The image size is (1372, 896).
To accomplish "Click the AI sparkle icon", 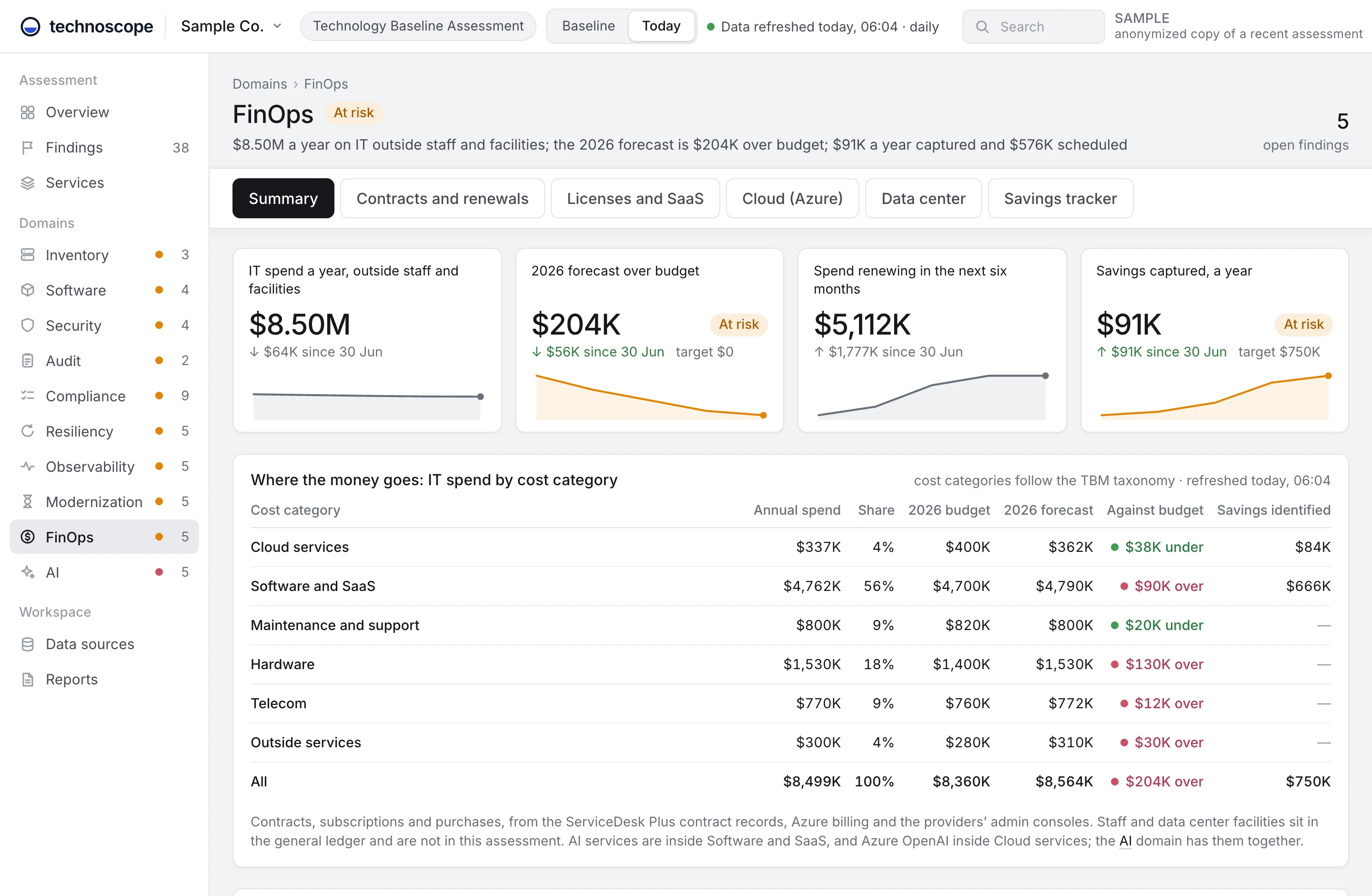I will coord(28,572).
